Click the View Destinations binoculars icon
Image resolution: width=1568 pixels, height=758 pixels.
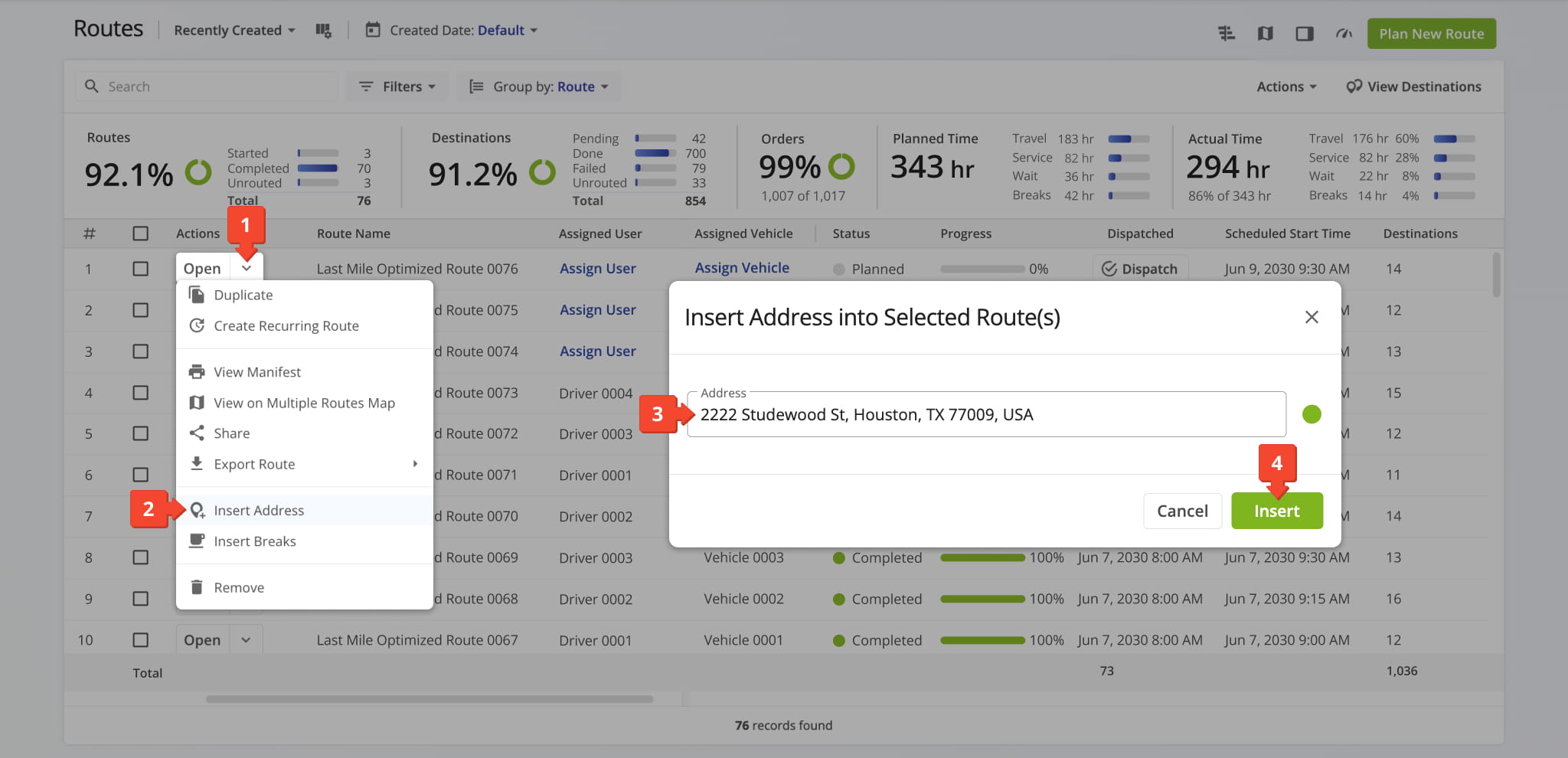1353,86
